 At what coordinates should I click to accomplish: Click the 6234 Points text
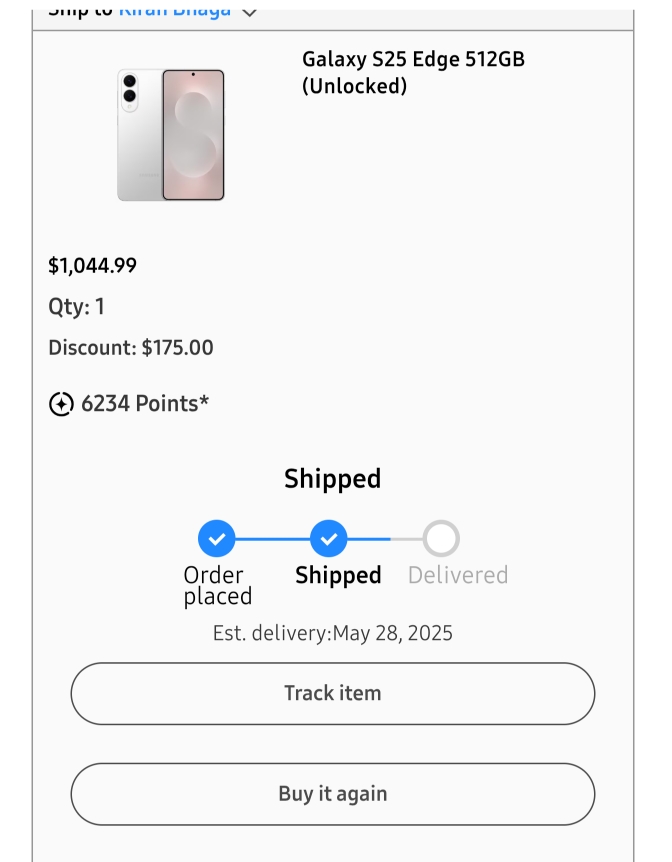pos(145,404)
